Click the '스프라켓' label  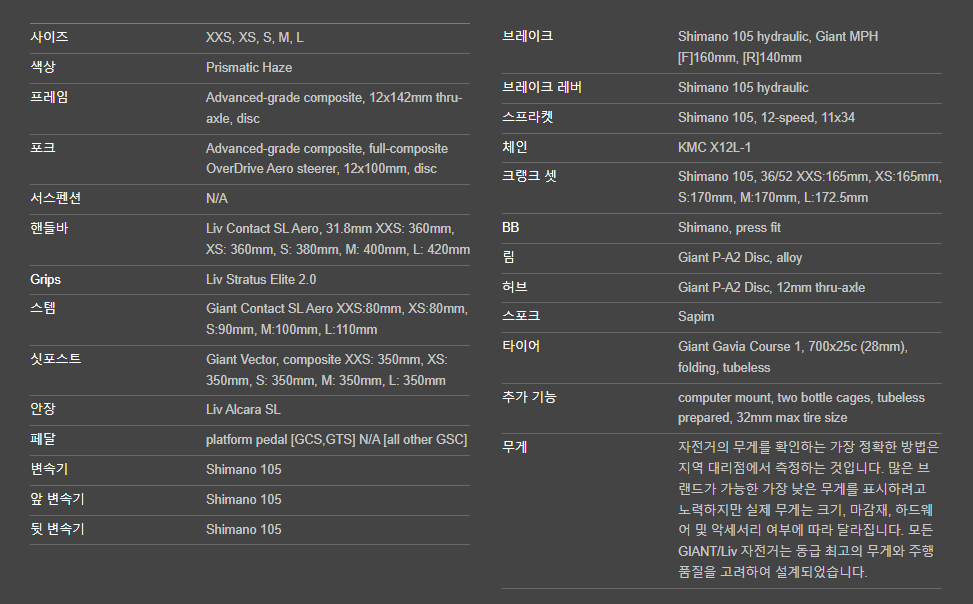pyautogui.click(x=527, y=117)
